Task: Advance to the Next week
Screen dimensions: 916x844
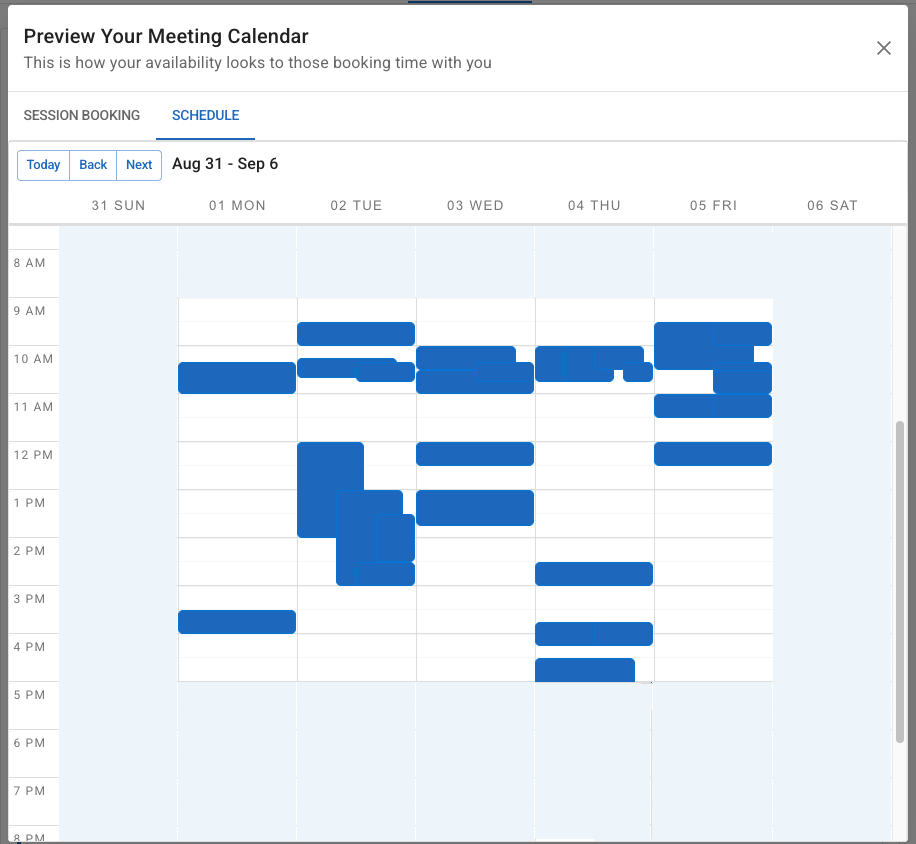Action: pos(139,165)
